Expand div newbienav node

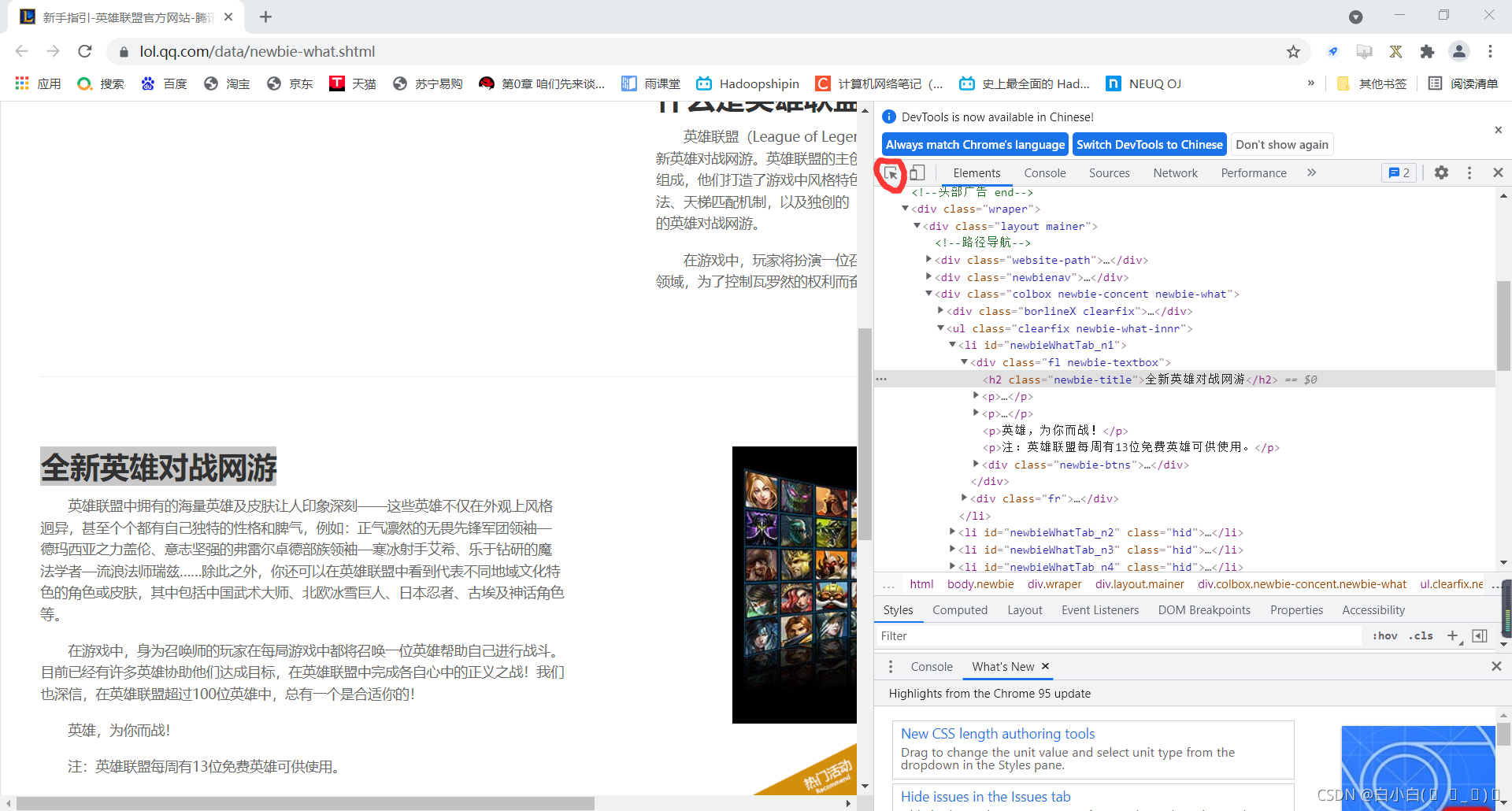[928, 276]
